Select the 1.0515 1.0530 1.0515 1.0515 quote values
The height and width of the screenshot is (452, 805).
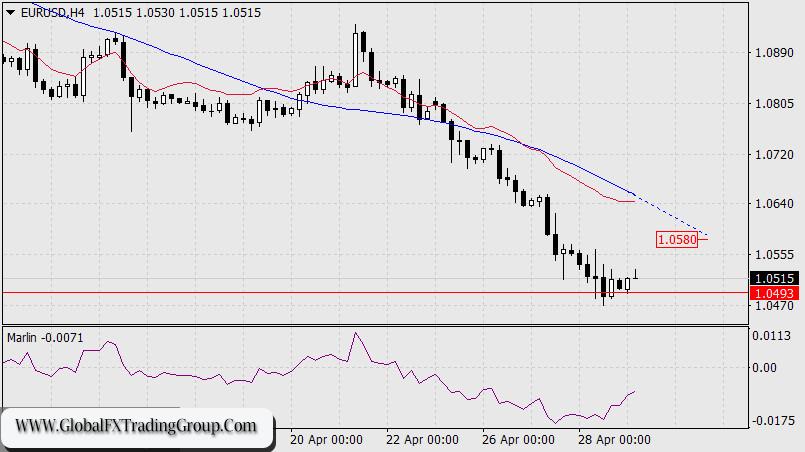click(177, 13)
